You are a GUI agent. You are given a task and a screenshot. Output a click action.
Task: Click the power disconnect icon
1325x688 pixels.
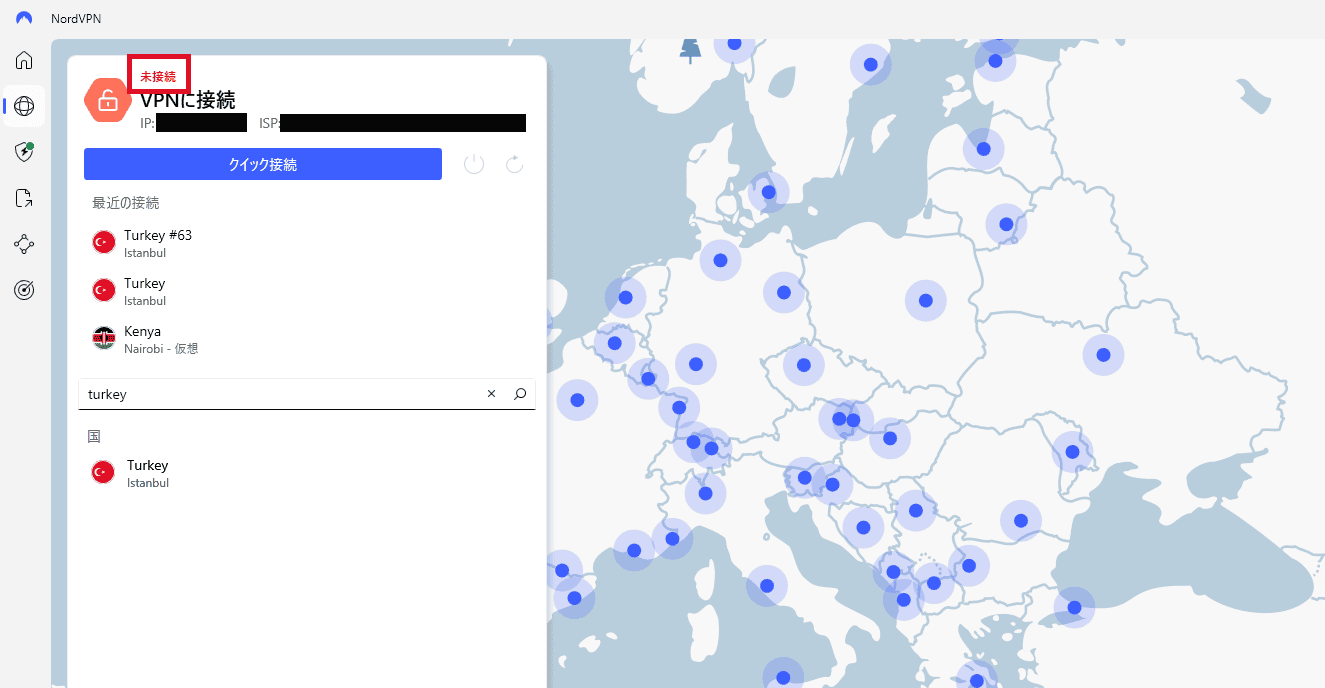click(x=474, y=164)
